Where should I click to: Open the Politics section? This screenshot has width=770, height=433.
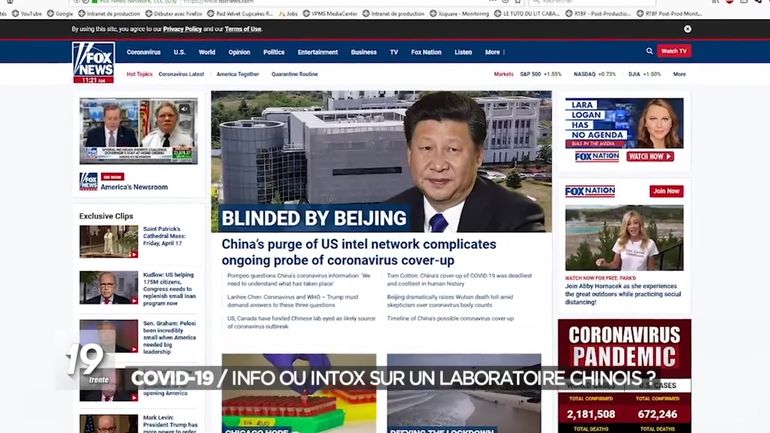coord(274,52)
